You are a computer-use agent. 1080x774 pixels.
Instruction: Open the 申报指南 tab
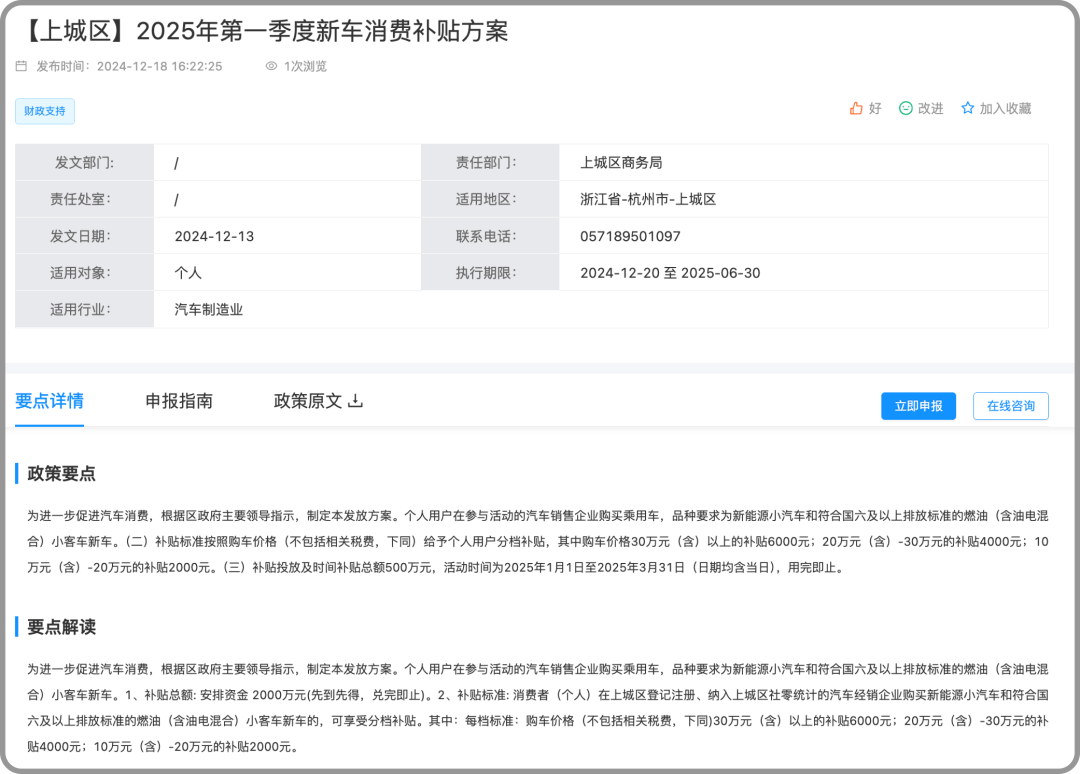(179, 401)
